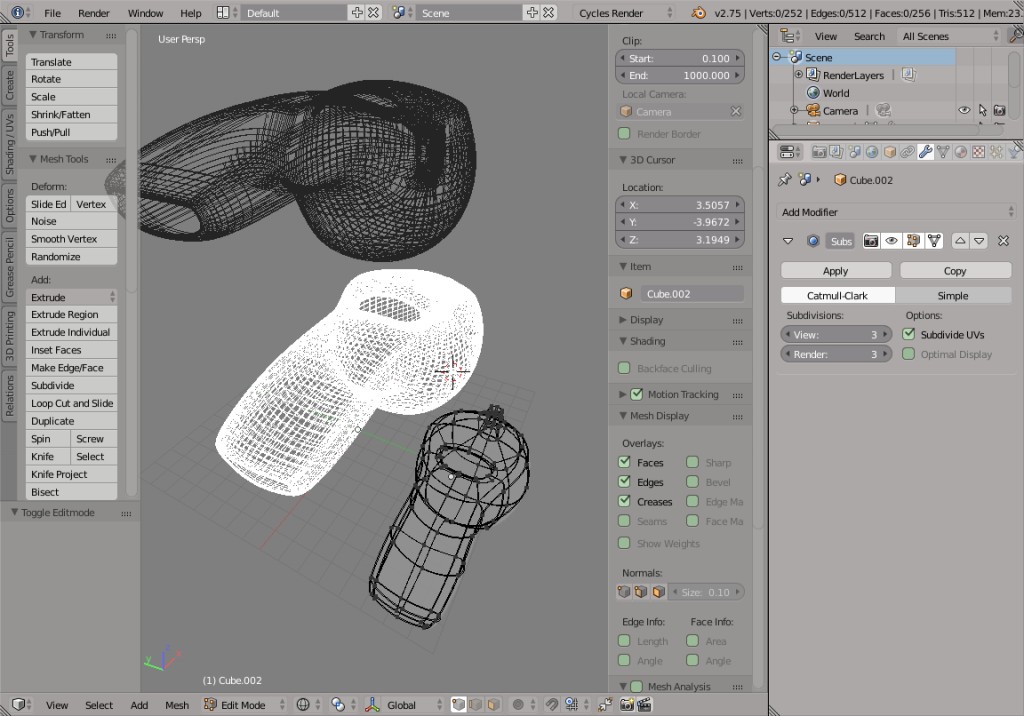Open the Render properties tab with camera icon

[821, 152]
